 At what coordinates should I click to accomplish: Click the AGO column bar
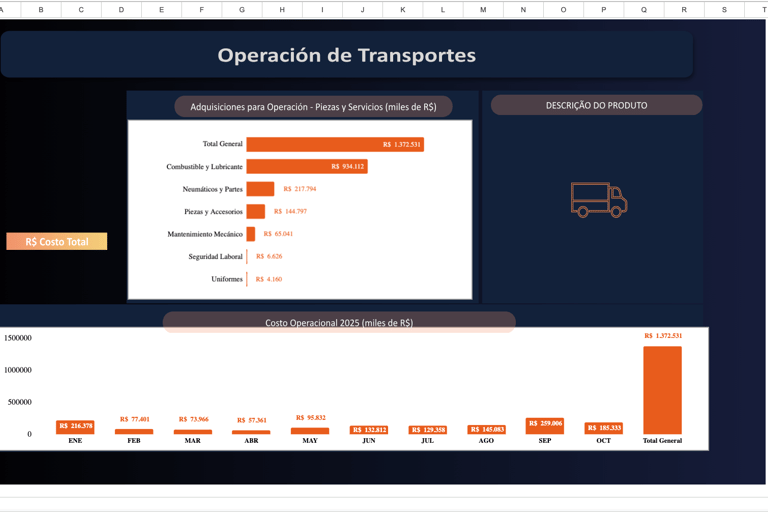[x=486, y=429]
